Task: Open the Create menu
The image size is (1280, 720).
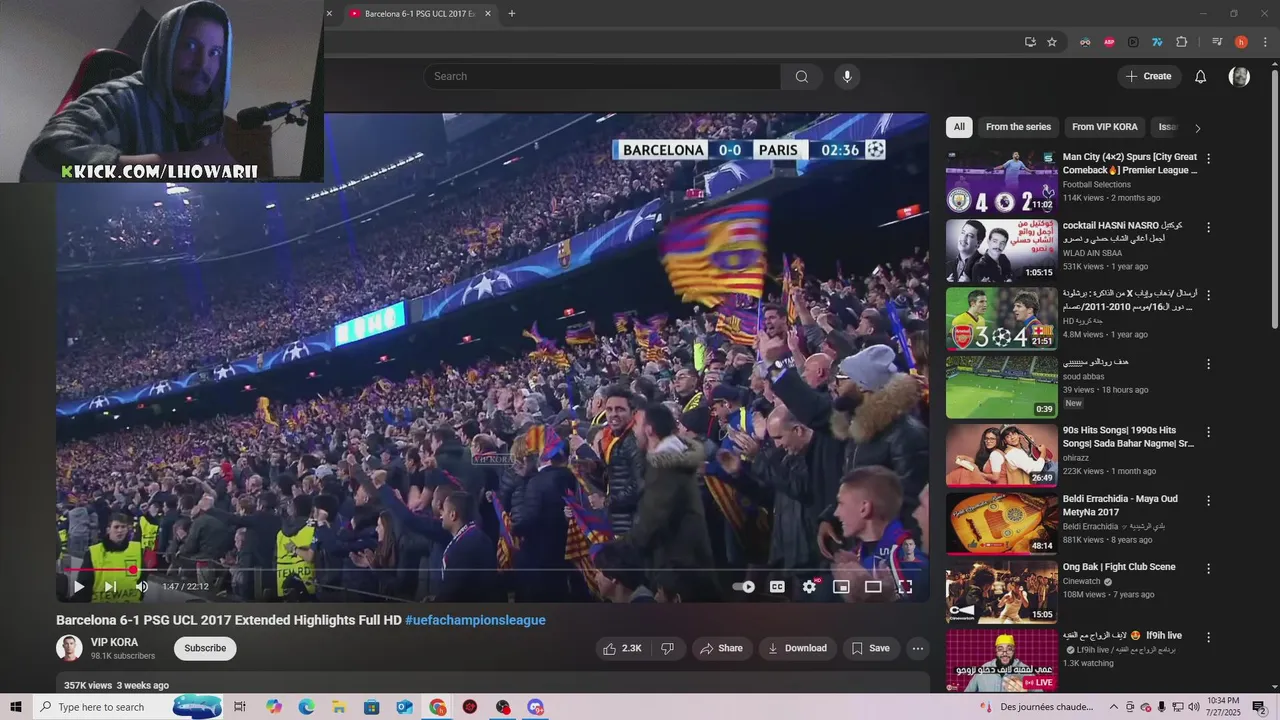Action: point(1148,76)
